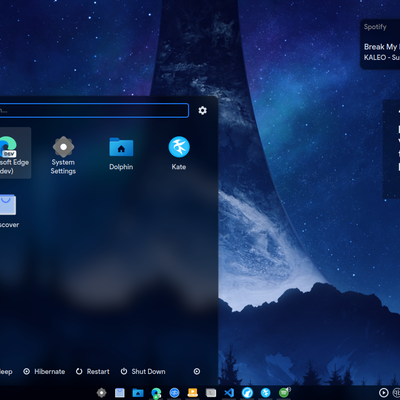Viewport: 400px width, 400px height.
Task: Open System Settings gear in the dock
Action: (x=101, y=393)
